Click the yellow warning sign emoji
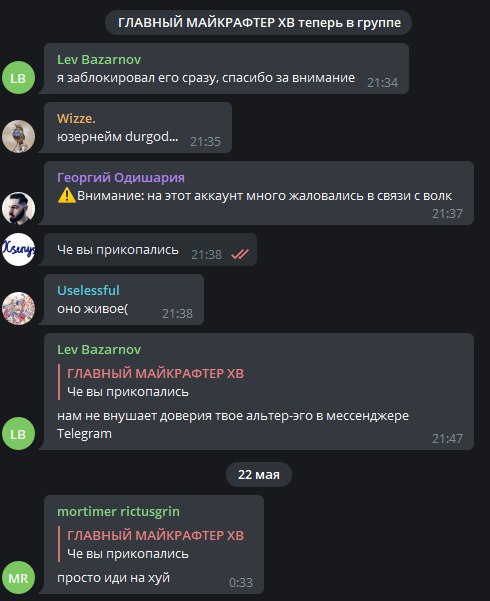This screenshot has height=601, width=490. coord(67,195)
